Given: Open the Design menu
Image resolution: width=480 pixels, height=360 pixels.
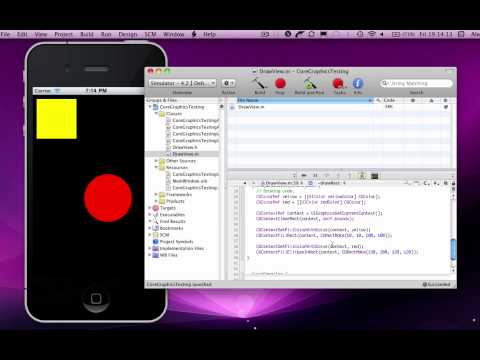Looking at the screenshot, I should pyautogui.click(x=128, y=34).
